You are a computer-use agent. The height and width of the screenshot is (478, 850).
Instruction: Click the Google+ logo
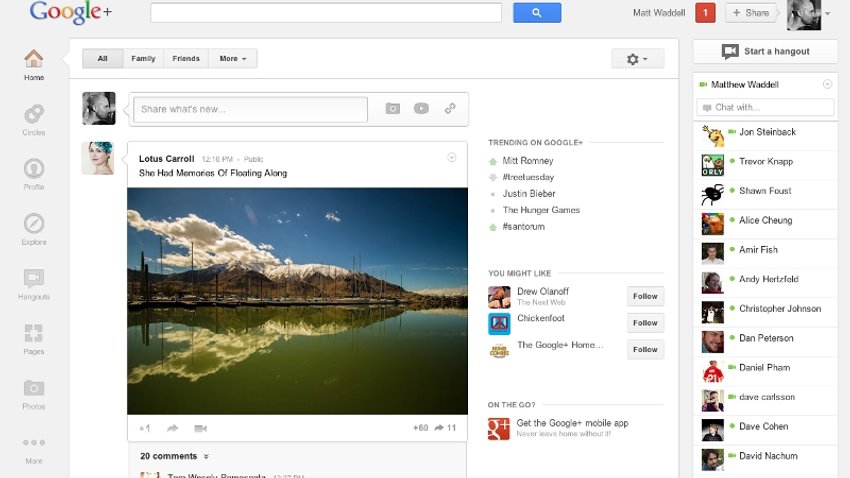[x=70, y=12]
